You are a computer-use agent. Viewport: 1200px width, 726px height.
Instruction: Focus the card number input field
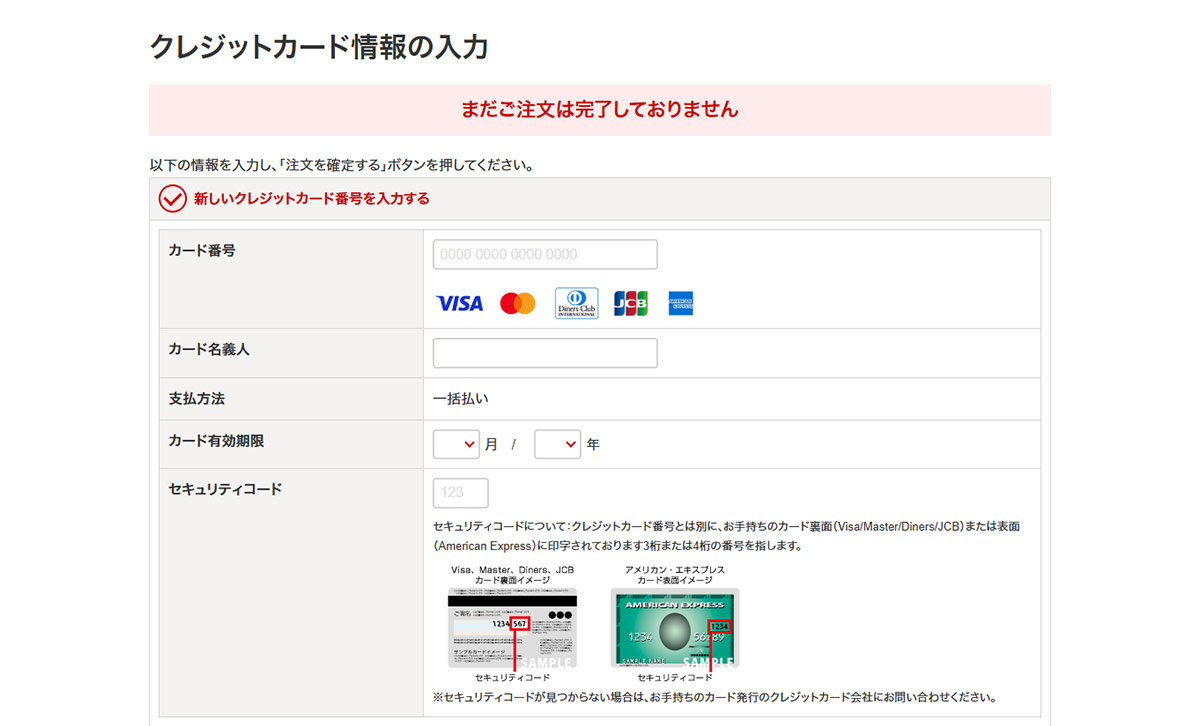point(545,254)
